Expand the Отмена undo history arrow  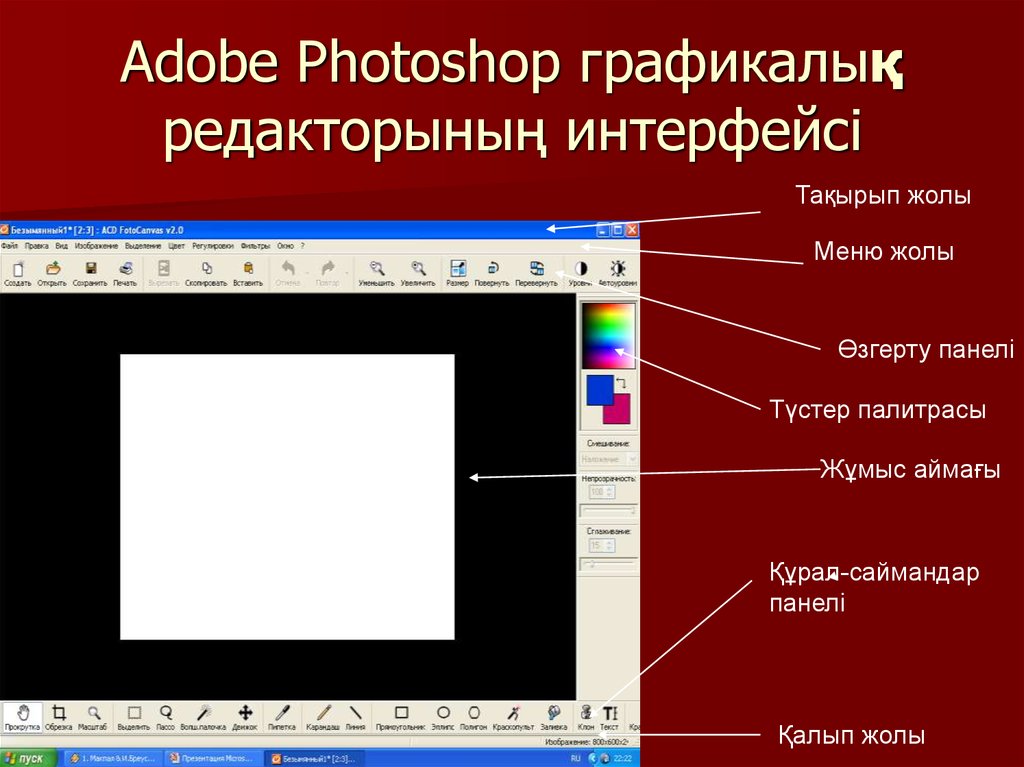coord(307,272)
